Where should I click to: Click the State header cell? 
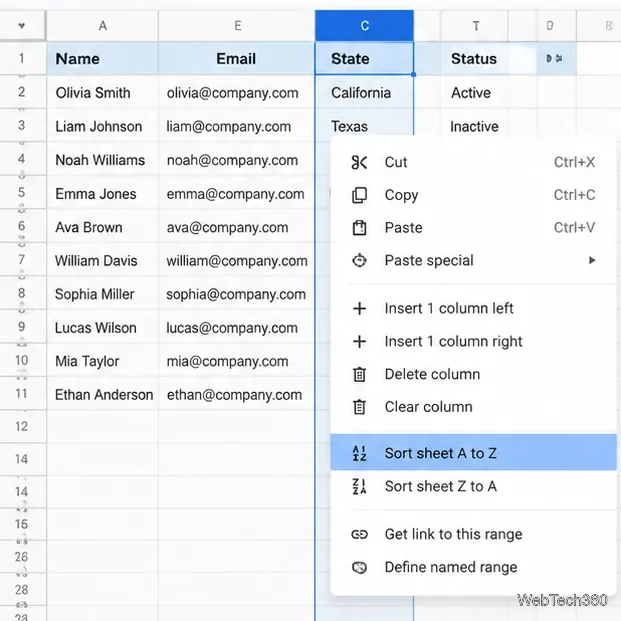[x=364, y=59]
